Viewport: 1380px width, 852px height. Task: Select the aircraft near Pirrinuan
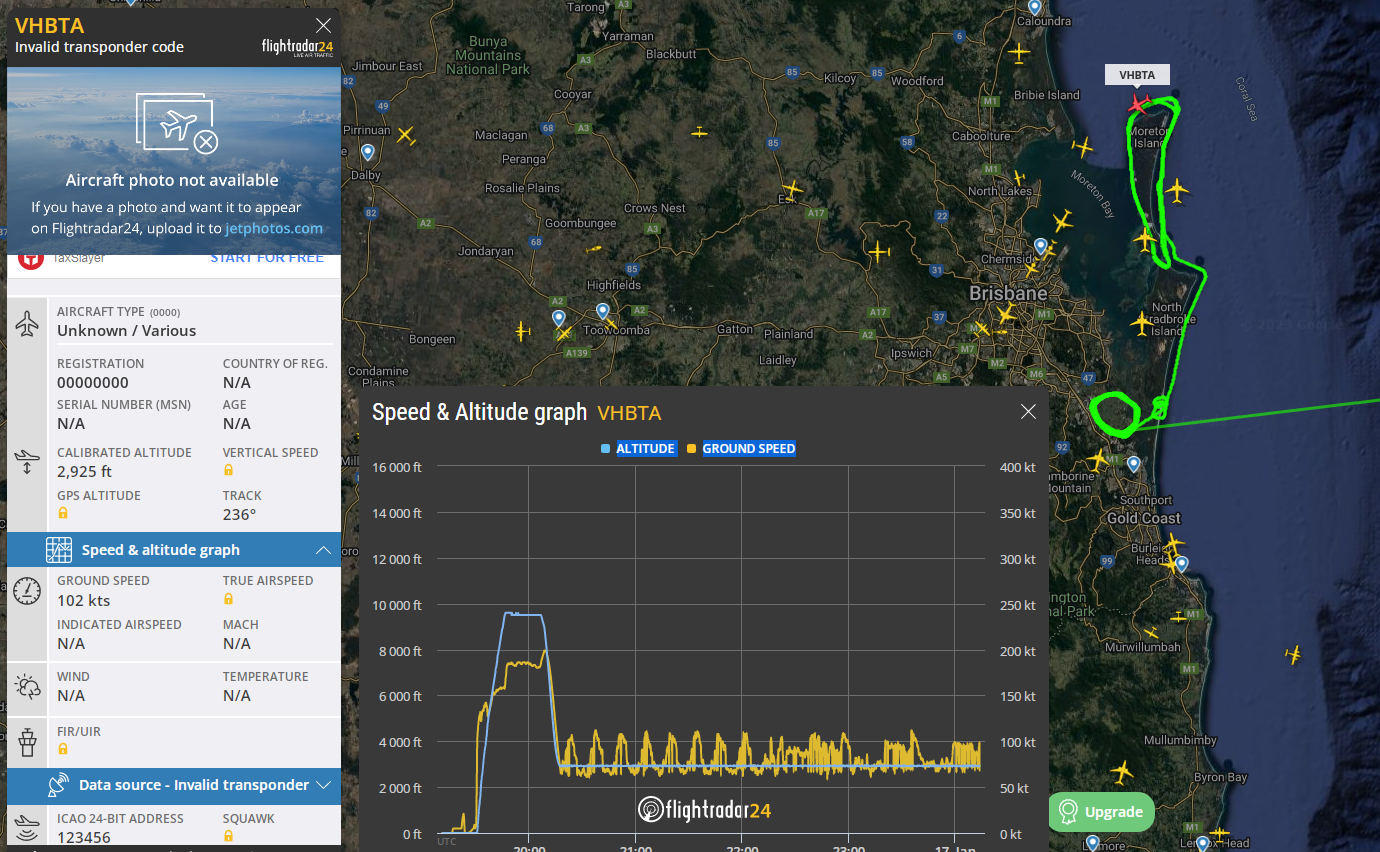(405, 135)
